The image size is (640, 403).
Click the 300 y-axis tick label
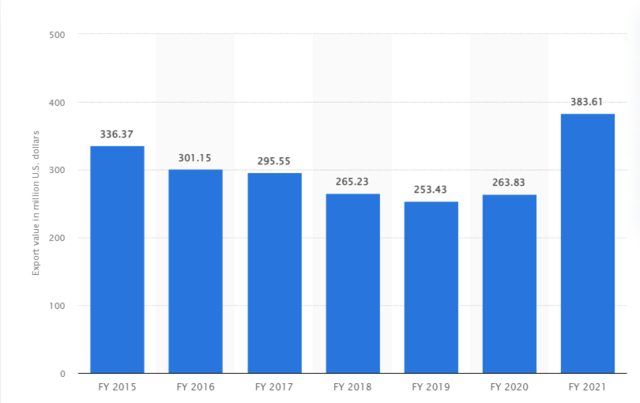57,170
